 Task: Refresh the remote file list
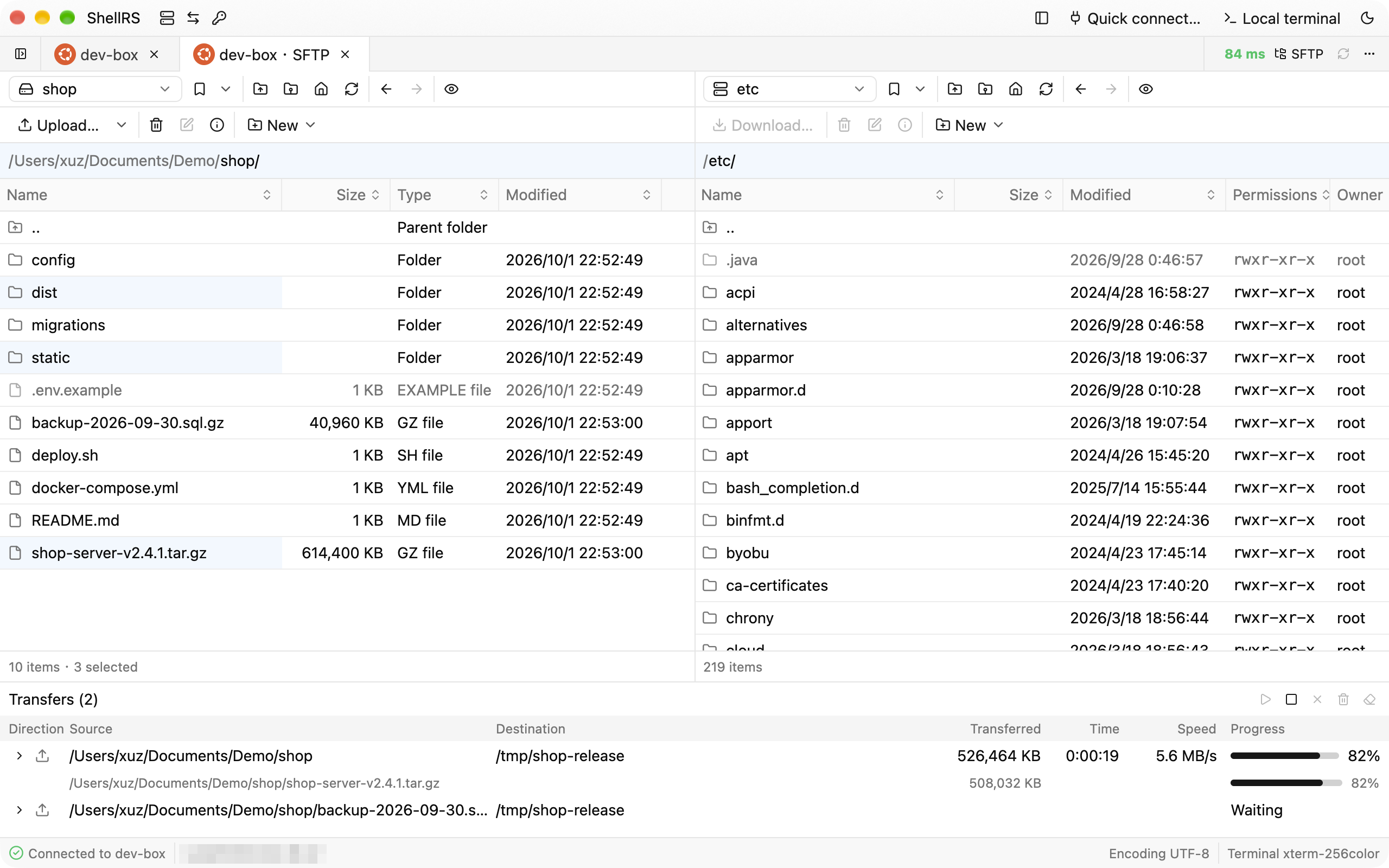point(1046,89)
